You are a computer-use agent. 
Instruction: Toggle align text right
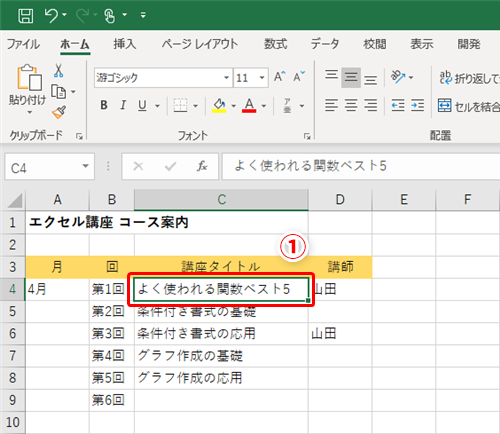[370, 105]
